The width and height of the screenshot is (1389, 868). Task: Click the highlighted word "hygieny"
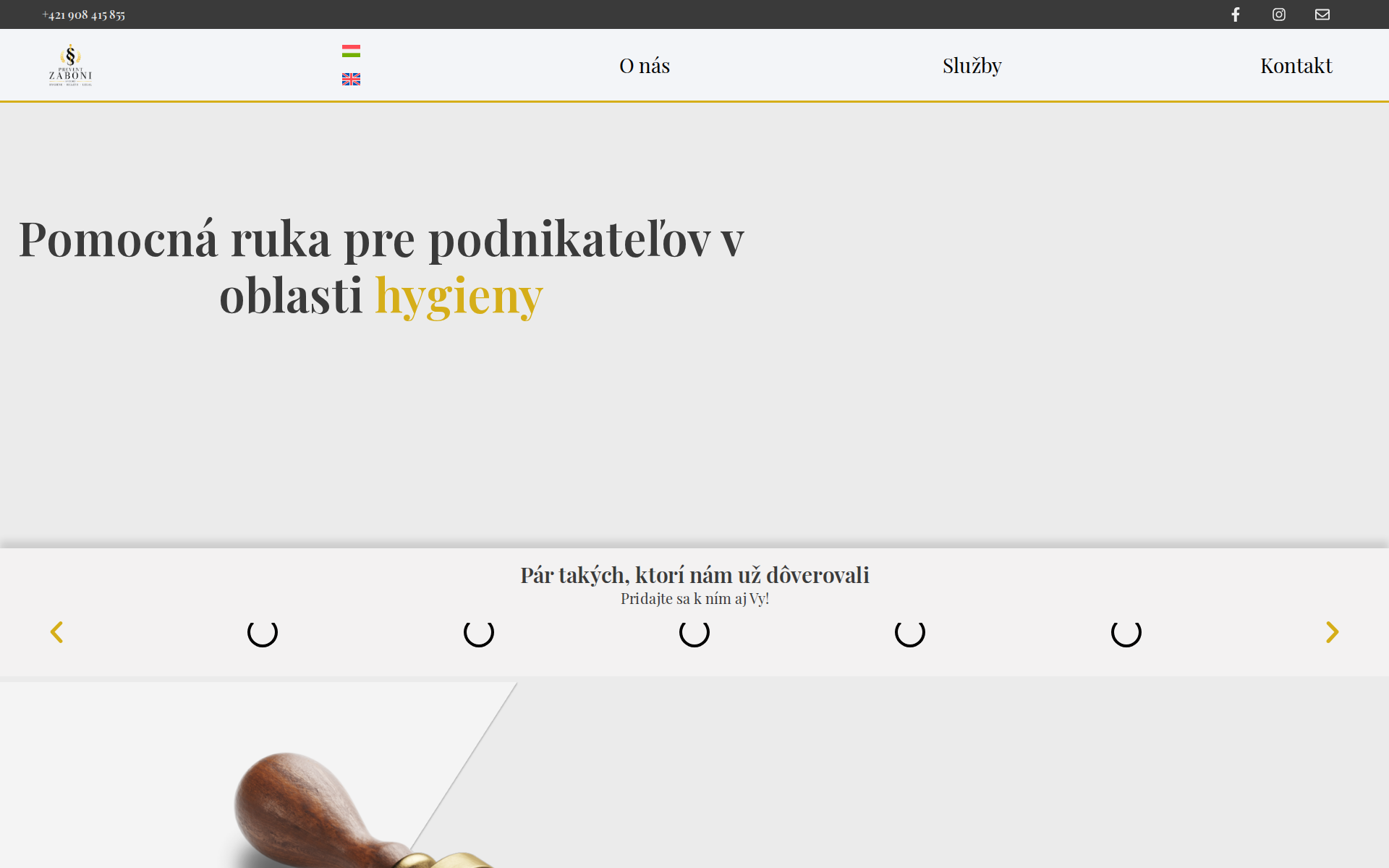pyautogui.click(x=459, y=295)
